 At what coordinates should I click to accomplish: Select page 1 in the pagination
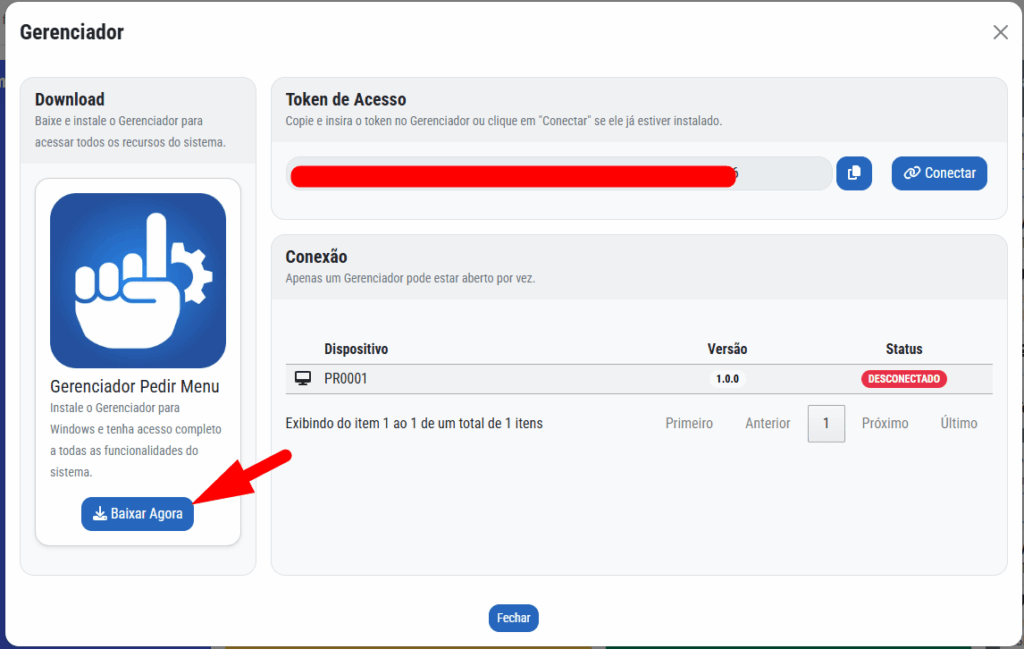826,423
